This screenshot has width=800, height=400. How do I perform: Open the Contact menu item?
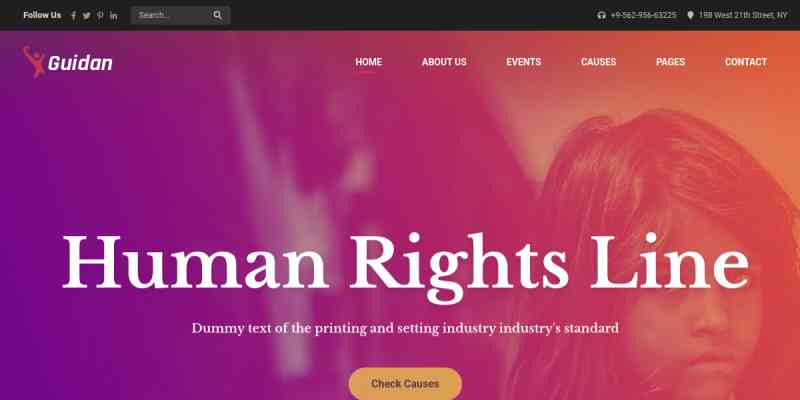click(746, 62)
